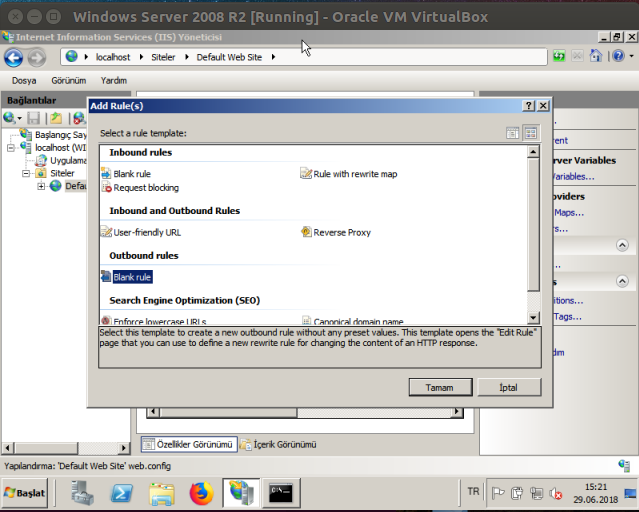Switch to command prompt taskbar window
This screenshot has width=639, height=512.
pyautogui.click(x=281, y=493)
